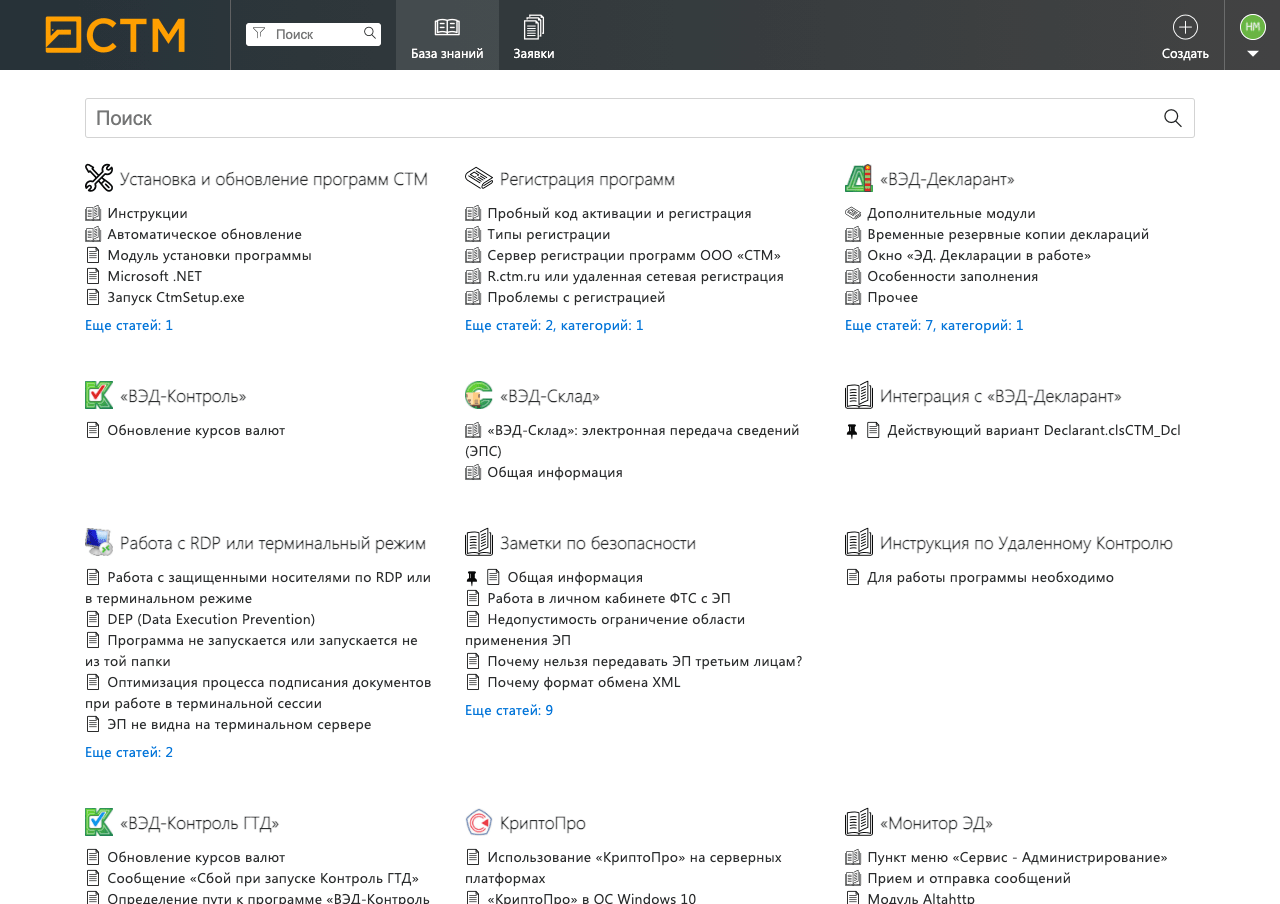This screenshot has height=904, width=1280.
Task: Open the Регистрация программ category heading
Action: [x=587, y=179]
